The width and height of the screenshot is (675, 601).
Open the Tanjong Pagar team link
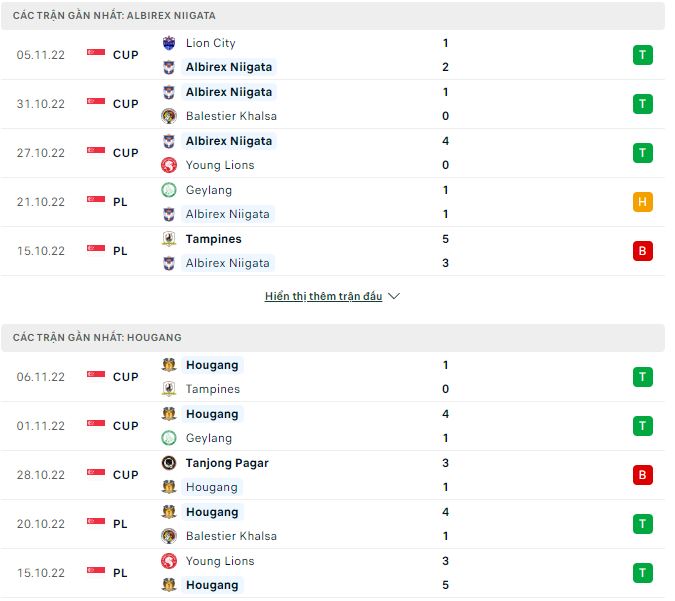click(x=227, y=463)
